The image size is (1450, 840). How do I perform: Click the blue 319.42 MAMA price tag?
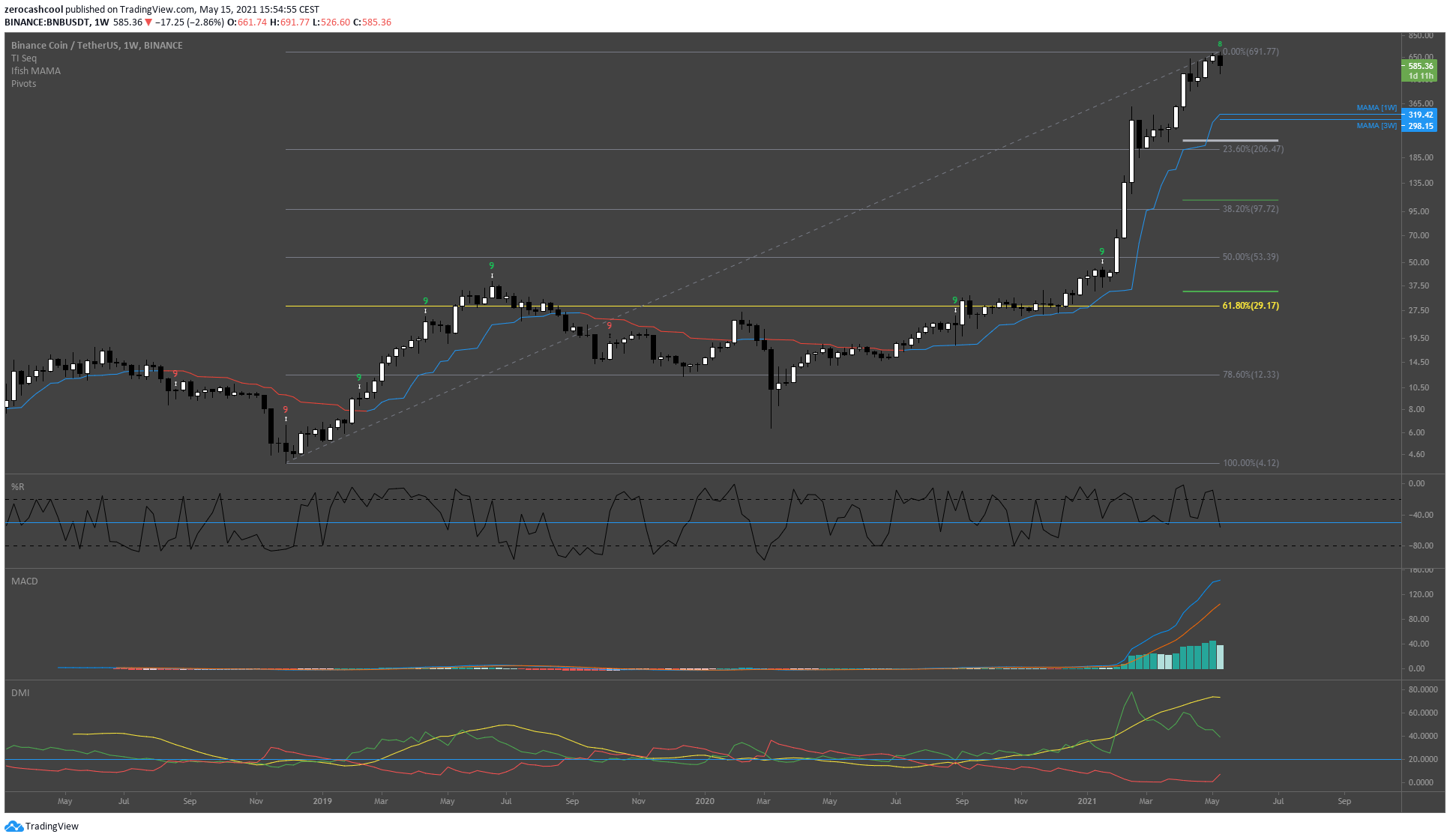[x=1419, y=115]
